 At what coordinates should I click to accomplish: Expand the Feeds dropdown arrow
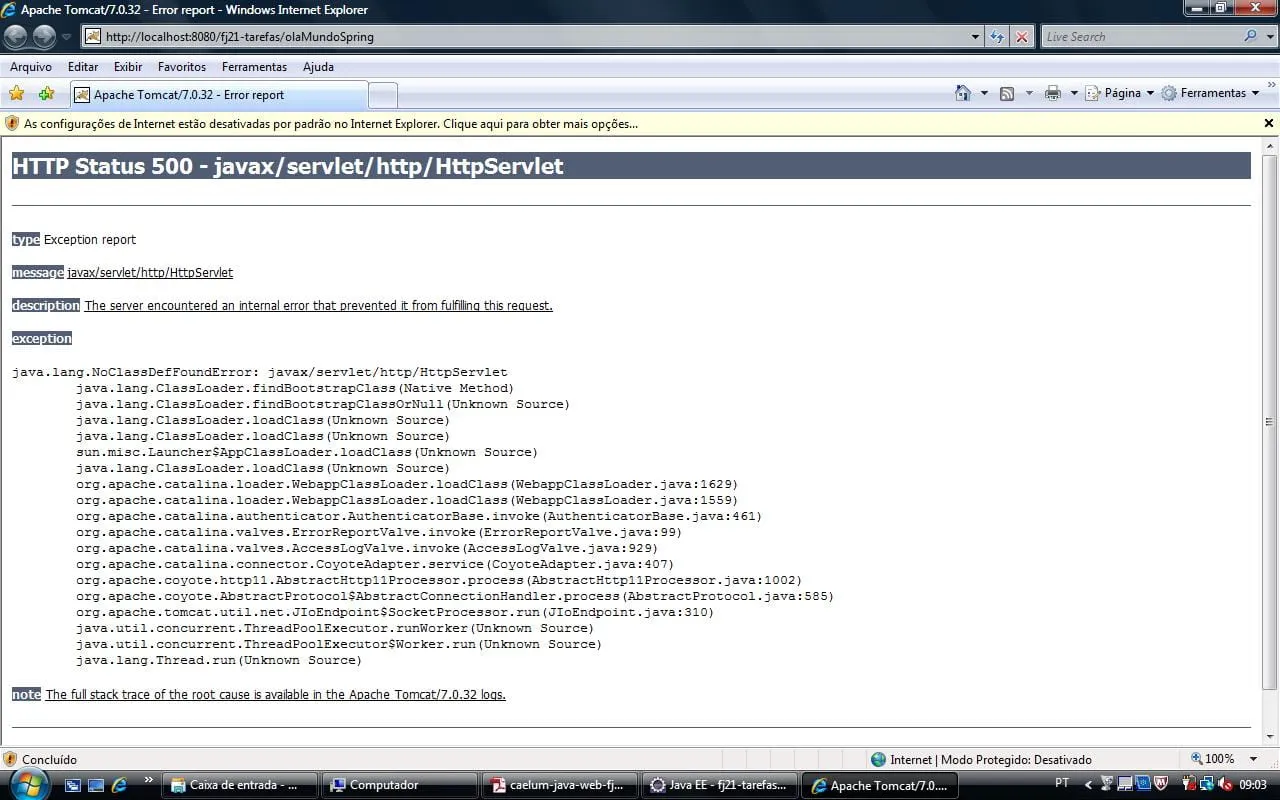[x=1028, y=93]
